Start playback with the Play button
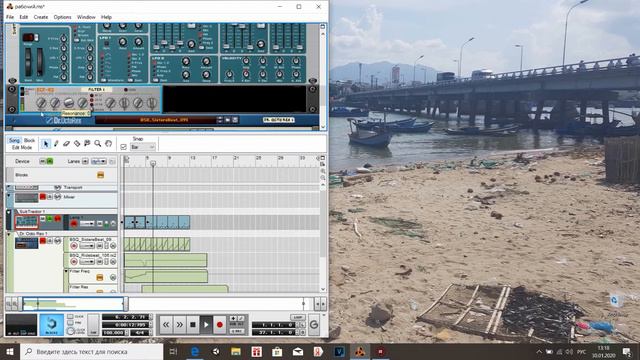The height and width of the screenshot is (360, 640). click(206, 325)
